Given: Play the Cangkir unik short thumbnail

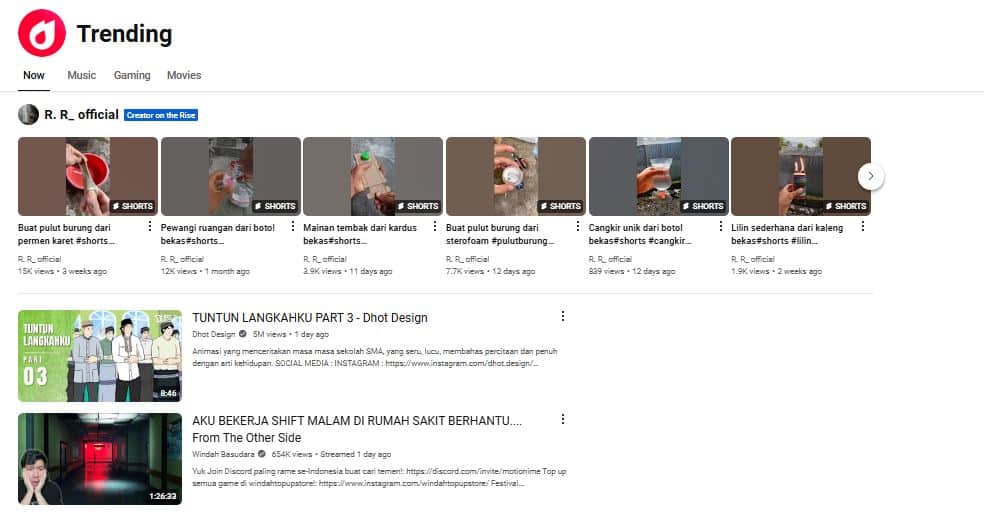Looking at the screenshot, I should click(x=658, y=176).
